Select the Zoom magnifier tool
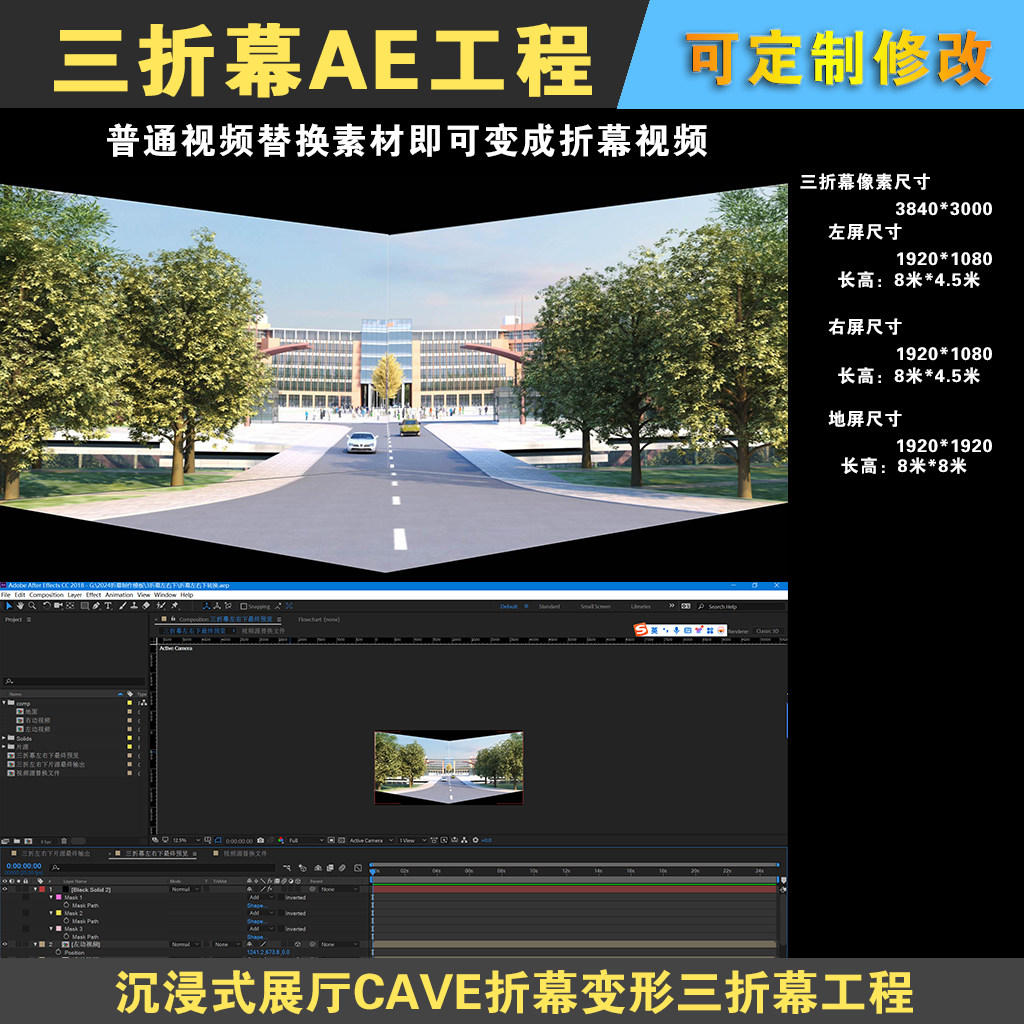Image resolution: width=1024 pixels, height=1024 pixels. tap(32, 606)
